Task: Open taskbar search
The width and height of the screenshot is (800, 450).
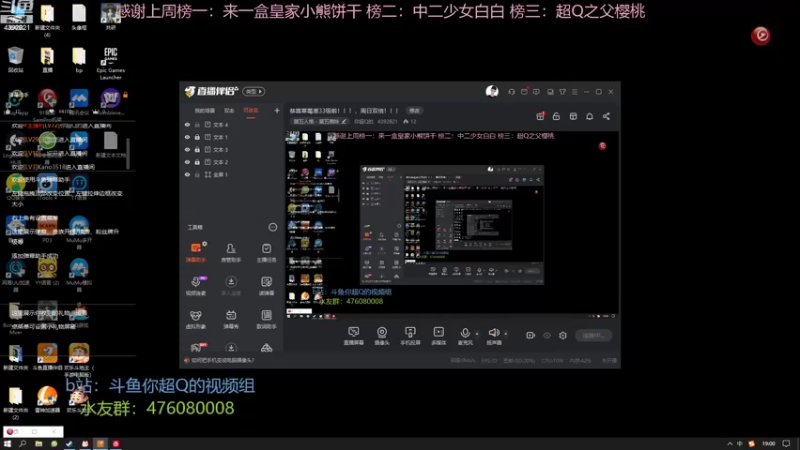Action: 22,444
